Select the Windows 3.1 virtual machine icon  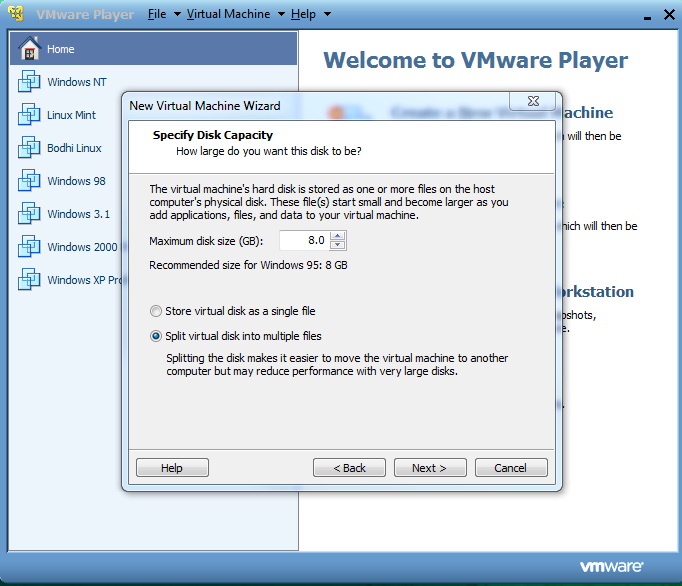29,214
